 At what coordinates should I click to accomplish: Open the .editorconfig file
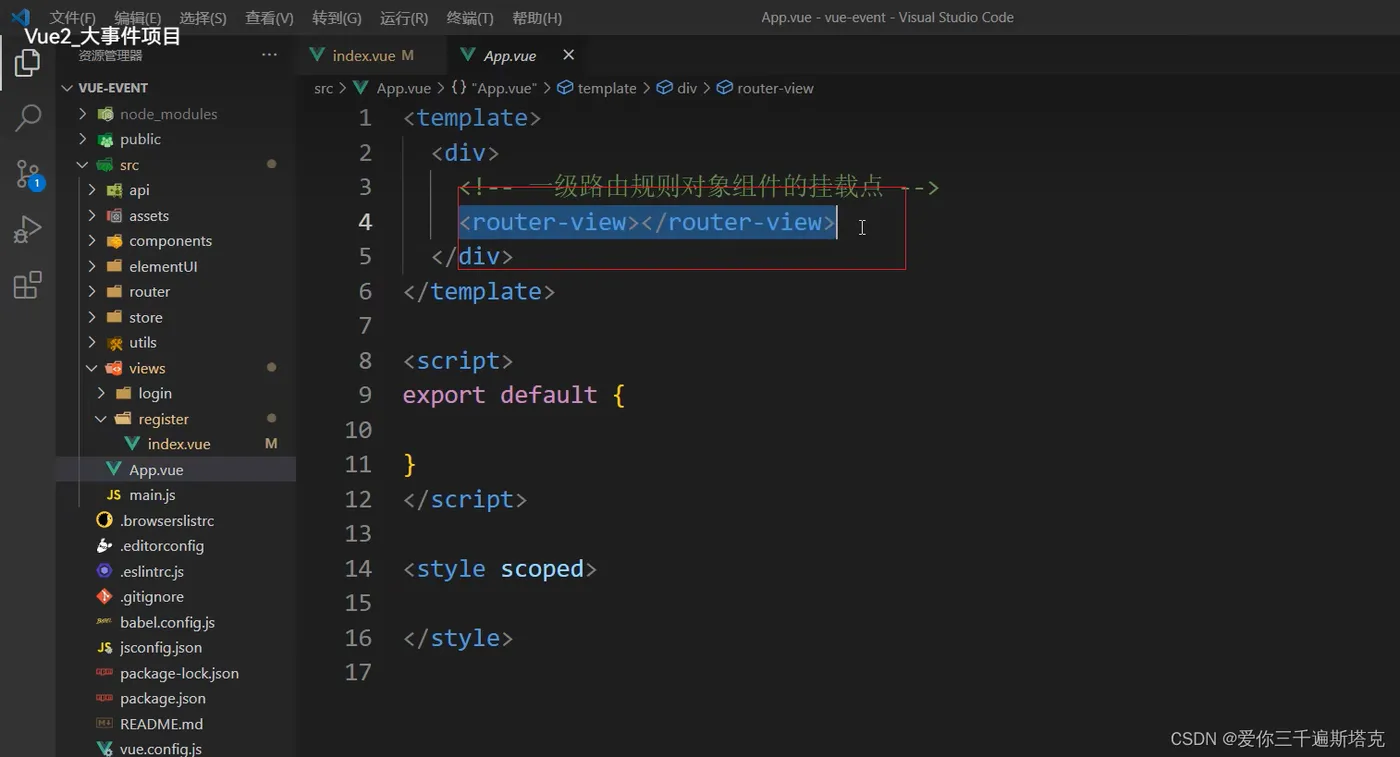click(x=176, y=546)
